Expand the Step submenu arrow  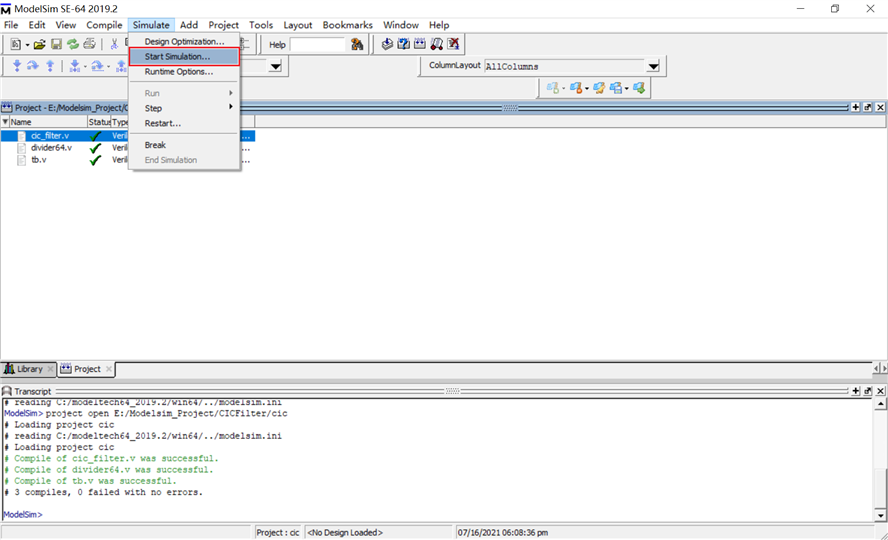[x=230, y=108]
